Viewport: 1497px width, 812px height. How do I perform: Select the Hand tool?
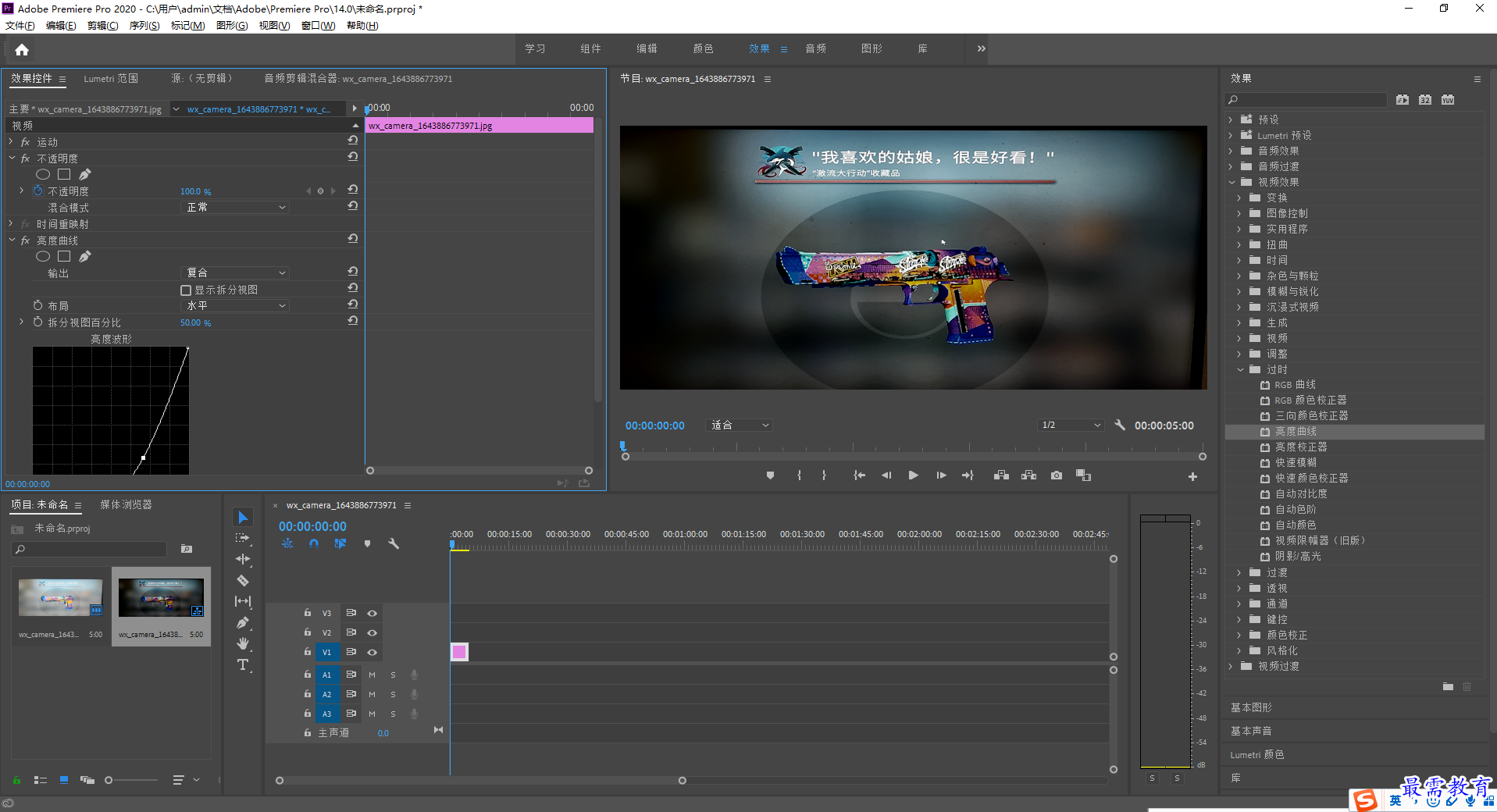coord(243,643)
